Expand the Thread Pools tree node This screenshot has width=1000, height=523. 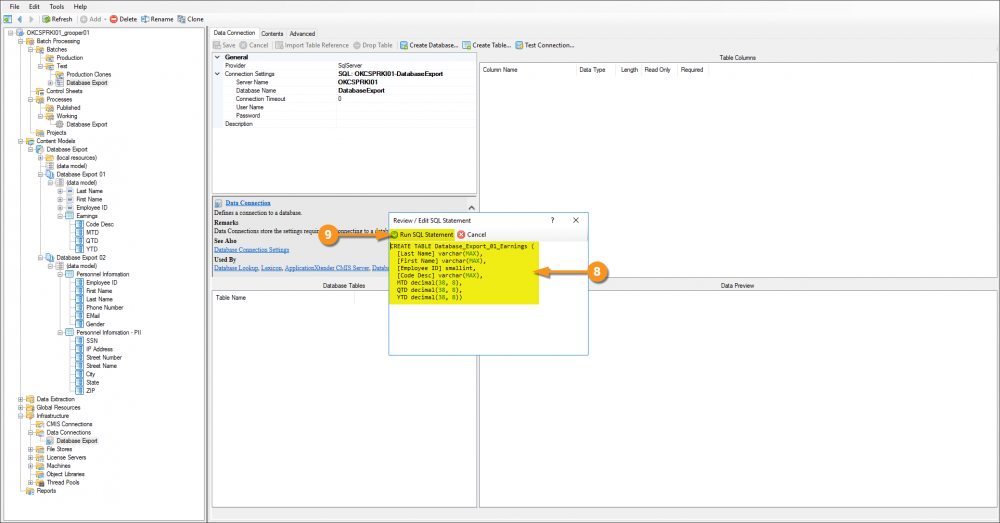click(x=31, y=483)
